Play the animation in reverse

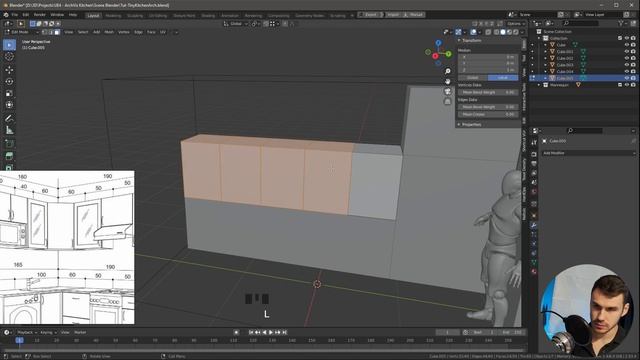[264, 332]
